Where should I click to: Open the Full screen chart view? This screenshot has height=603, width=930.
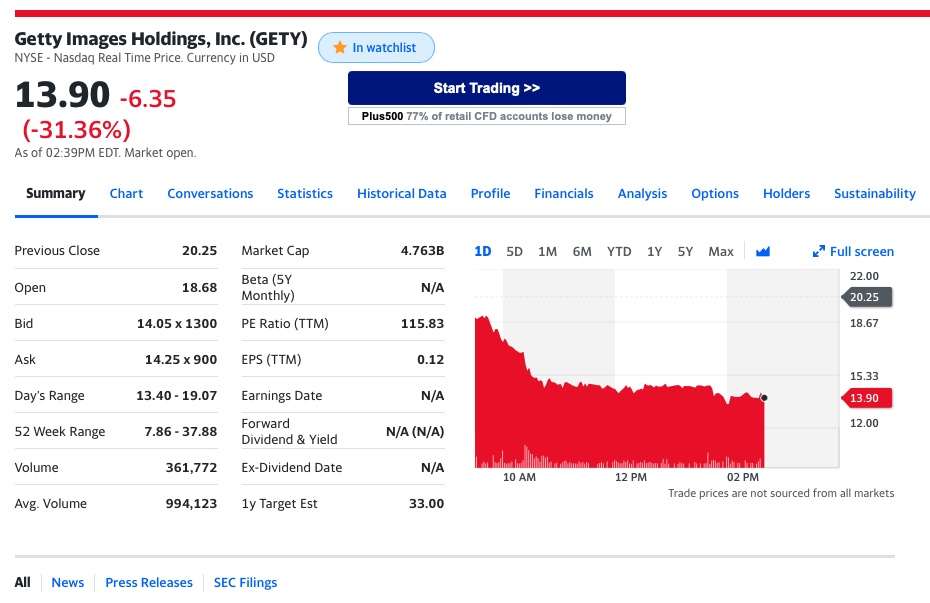(853, 252)
